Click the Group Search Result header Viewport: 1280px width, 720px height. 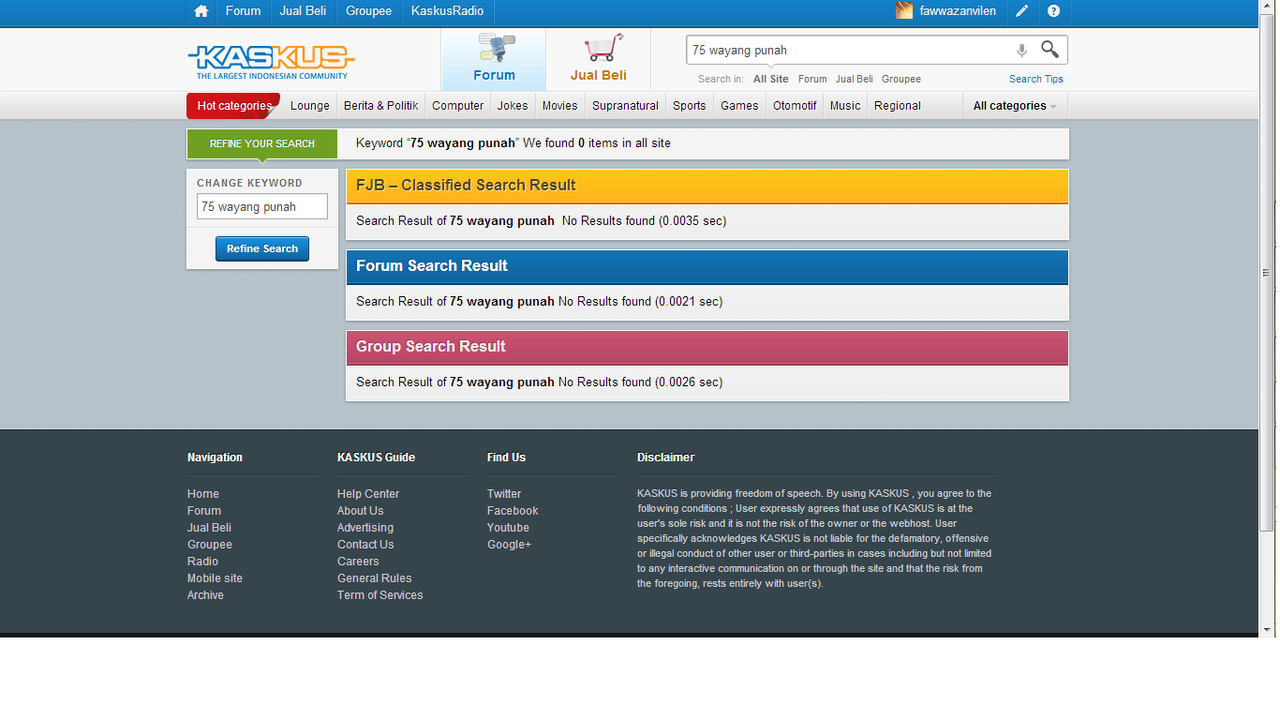tap(707, 347)
